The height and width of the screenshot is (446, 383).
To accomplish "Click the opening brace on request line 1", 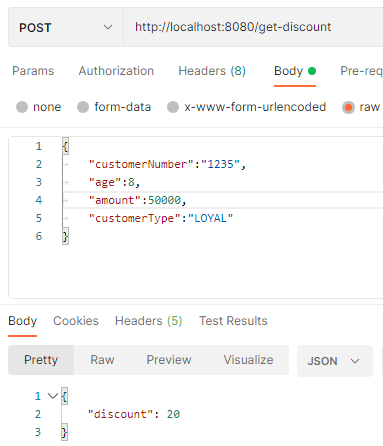I will point(65,146).
